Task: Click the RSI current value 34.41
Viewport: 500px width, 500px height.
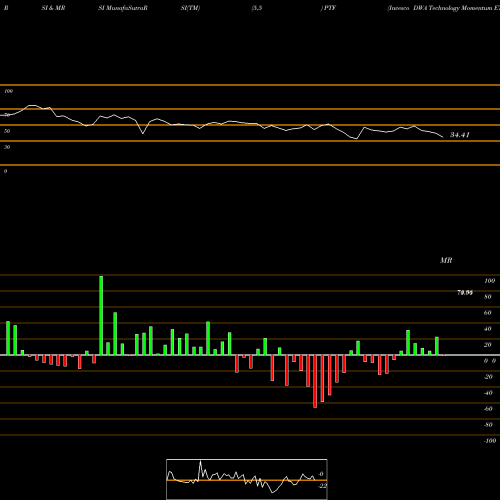Action: click(460, 135)
